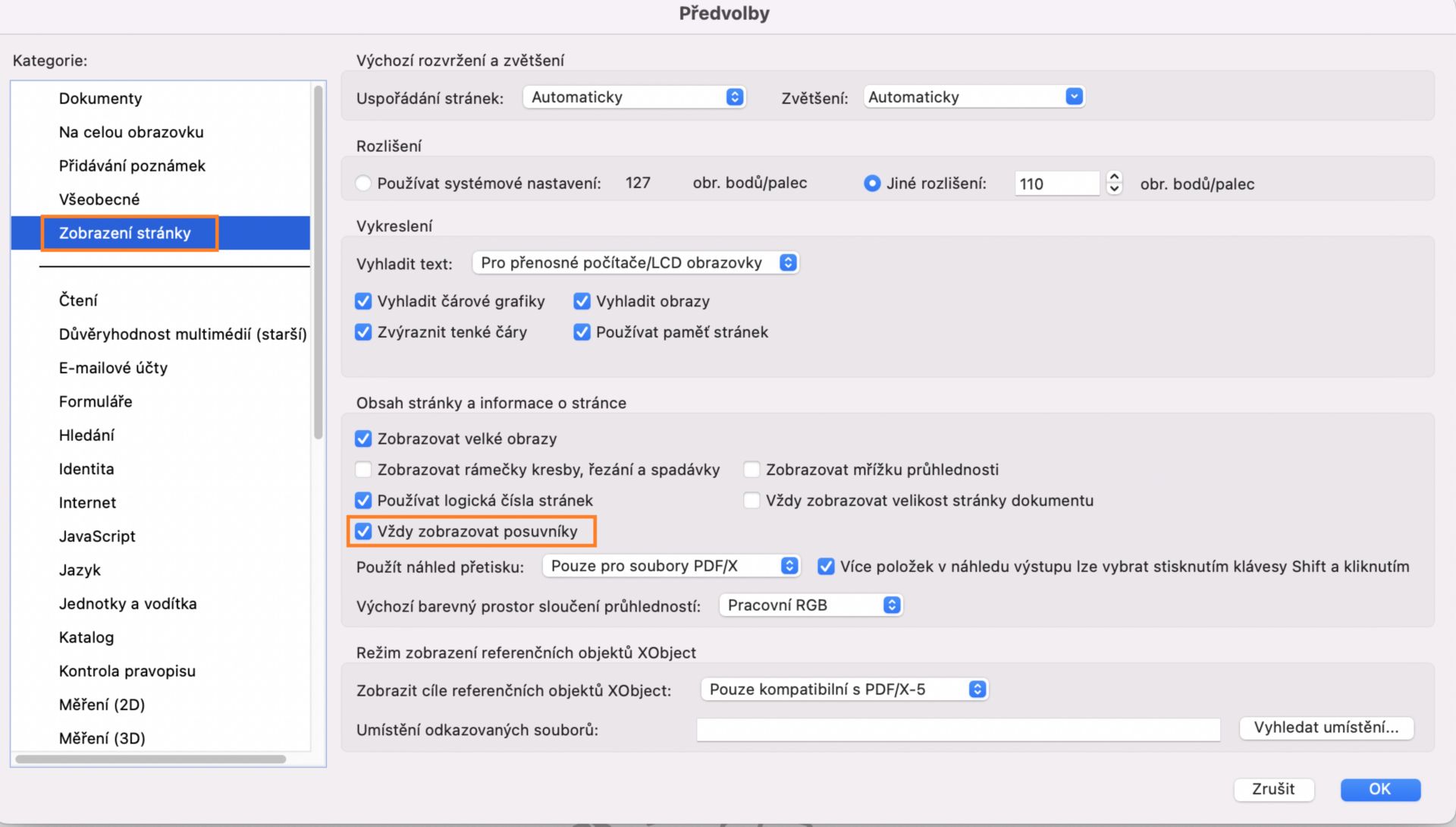Open the Pracovní RGB color space dropdown

(811, 605)
